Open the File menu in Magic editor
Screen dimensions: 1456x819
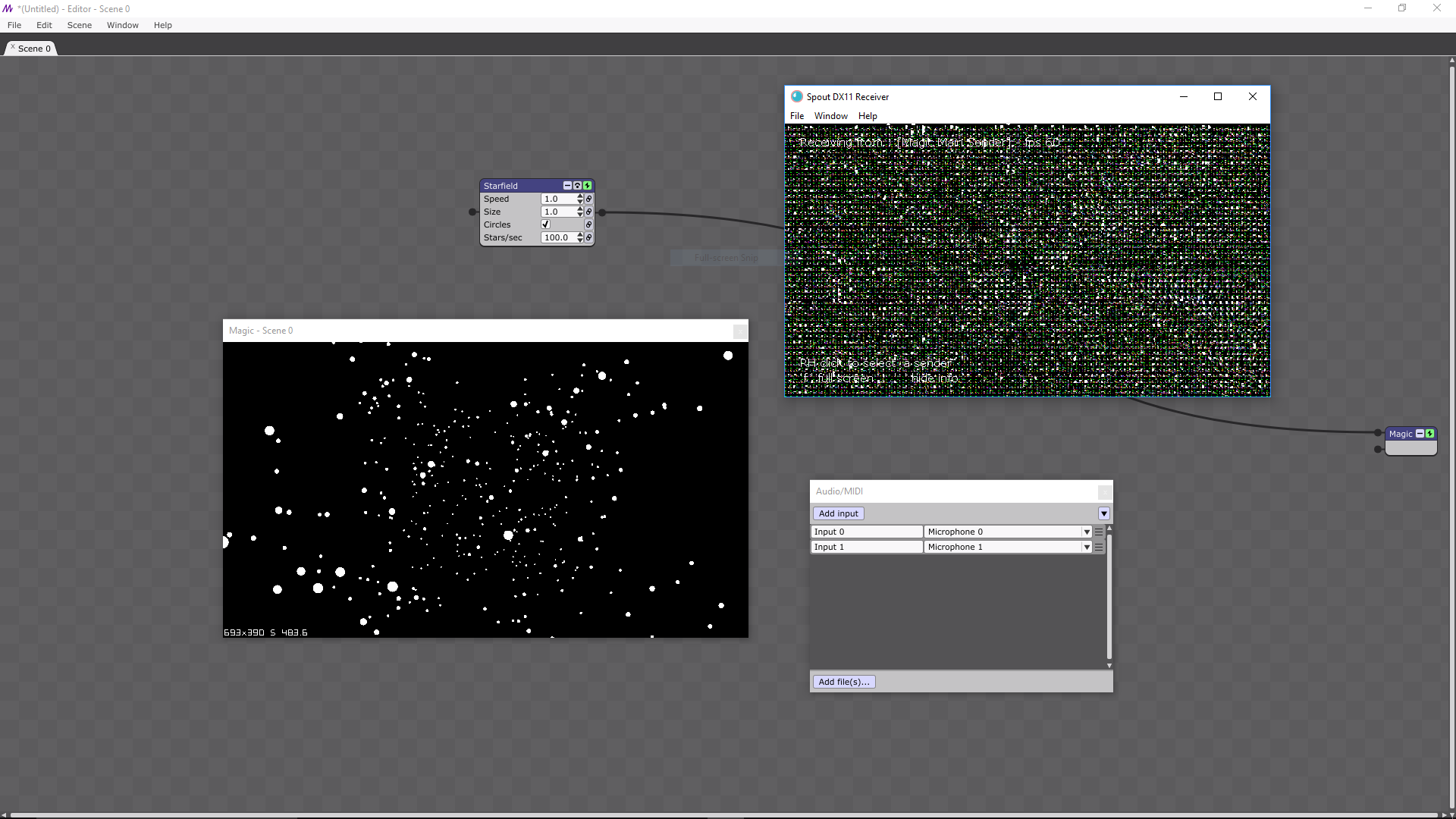[x=14, y=25]
